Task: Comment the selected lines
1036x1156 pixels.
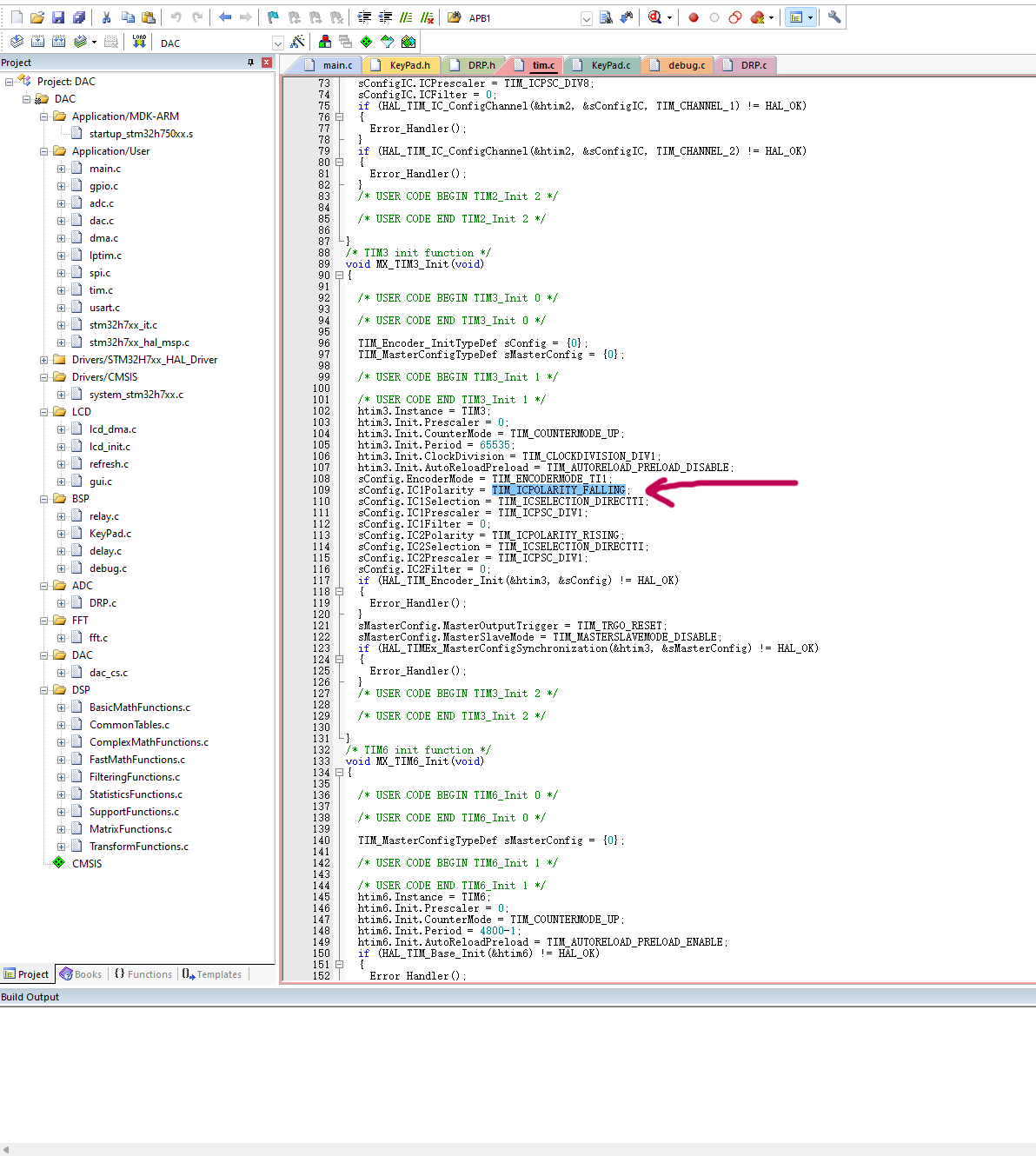Action: (406, 17)
